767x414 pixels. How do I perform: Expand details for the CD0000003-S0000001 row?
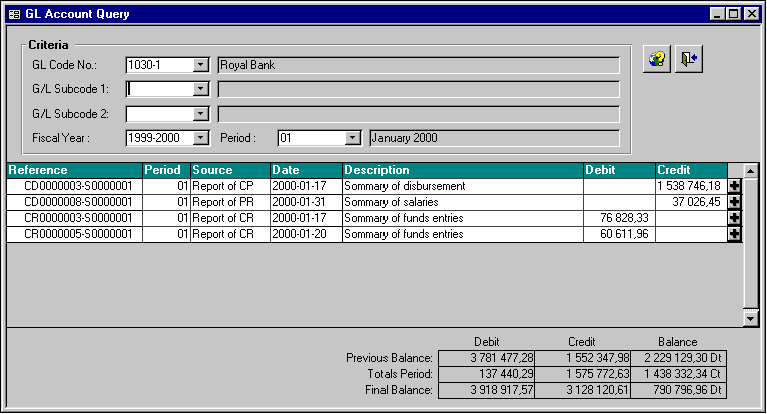pyautogui.click(x=735, y=186)
